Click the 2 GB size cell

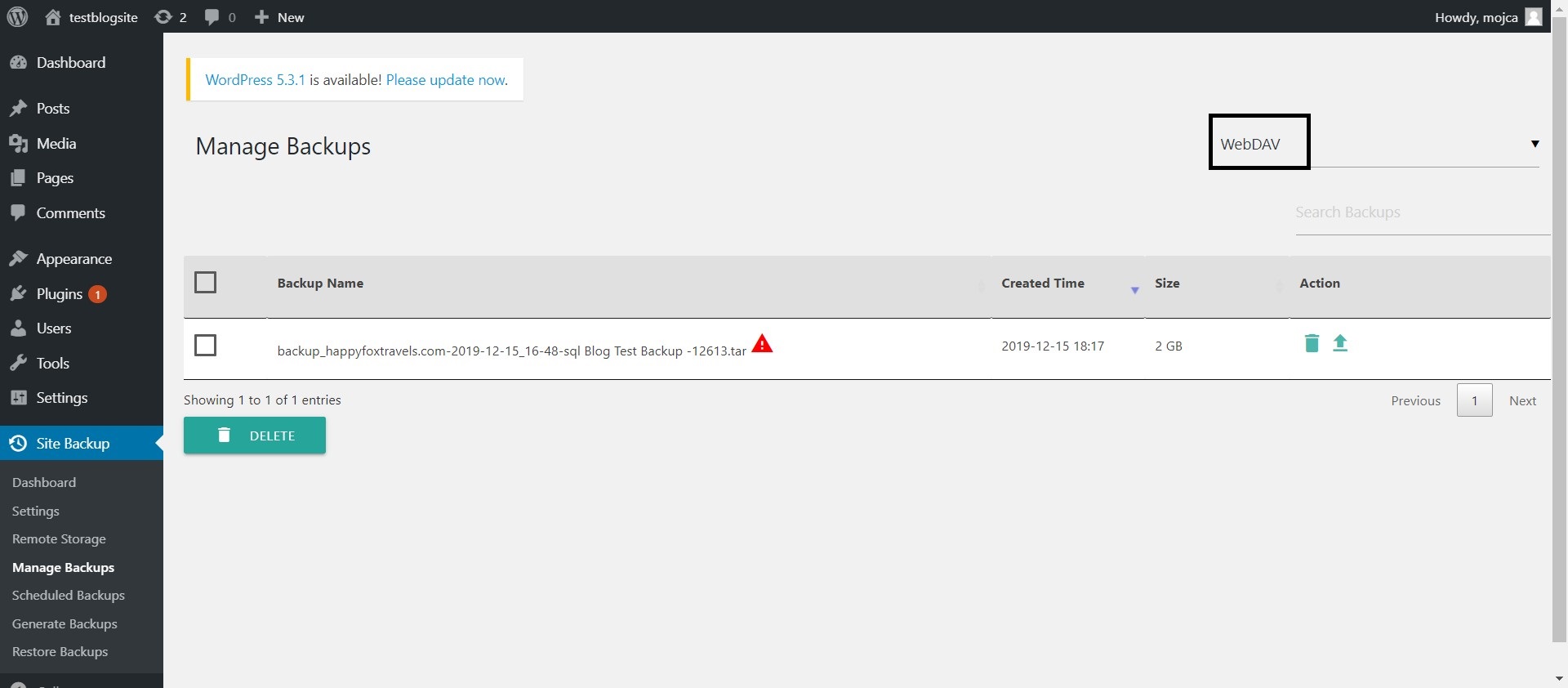[x=1169, y=346]
